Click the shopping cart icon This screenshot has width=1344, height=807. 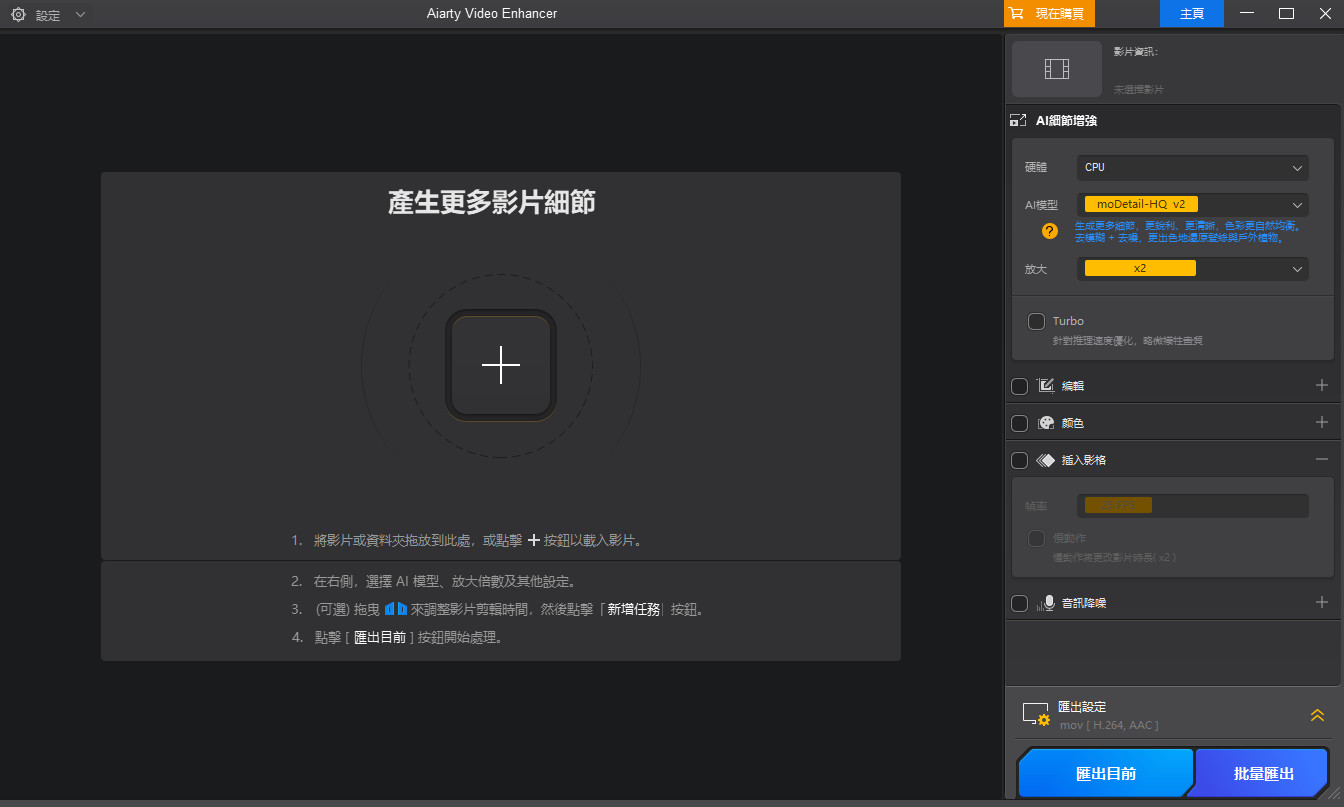[x=1017, y=14]
